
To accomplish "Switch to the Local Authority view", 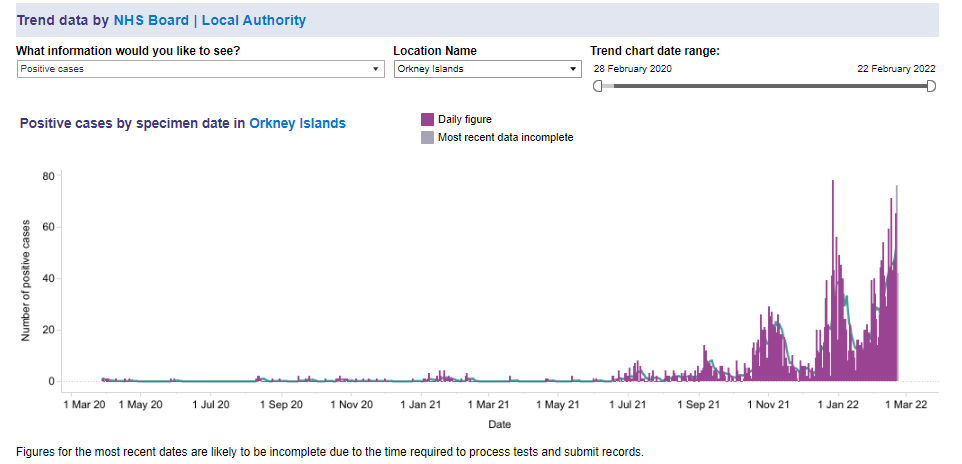I will point(254,20).
